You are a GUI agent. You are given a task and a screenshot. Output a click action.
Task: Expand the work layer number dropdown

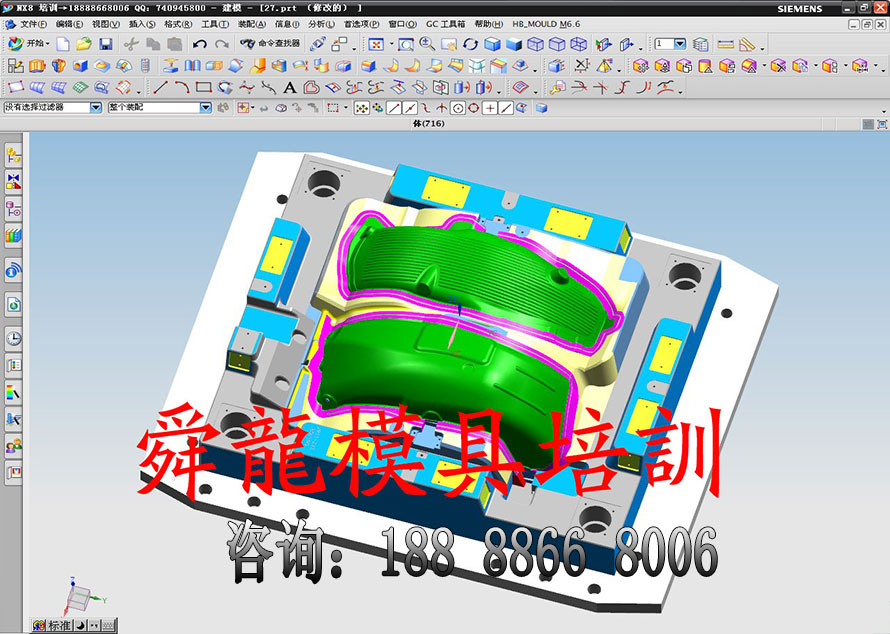click(680, 44)
